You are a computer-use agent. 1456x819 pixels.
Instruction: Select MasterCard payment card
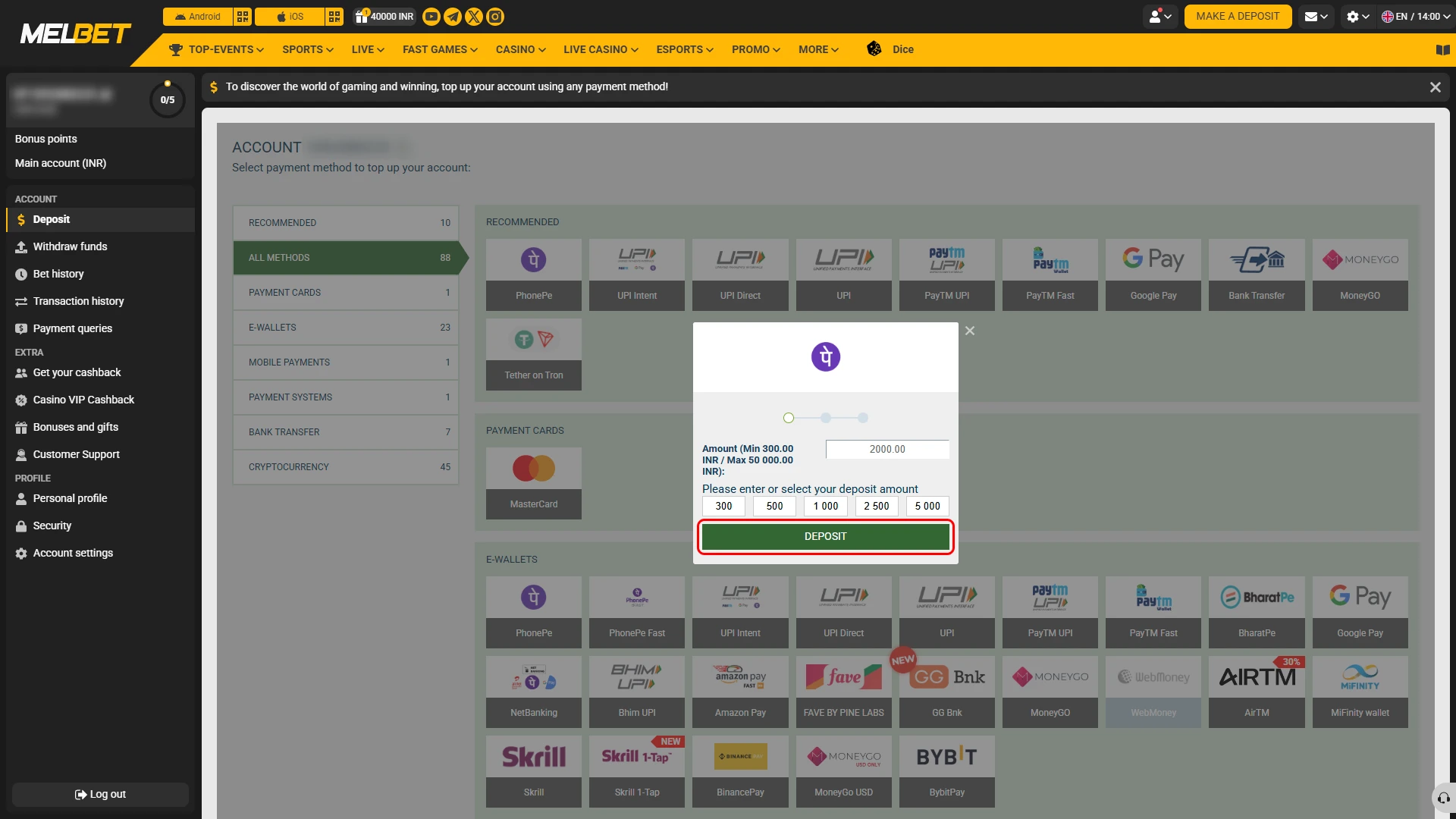coord(534,483)
